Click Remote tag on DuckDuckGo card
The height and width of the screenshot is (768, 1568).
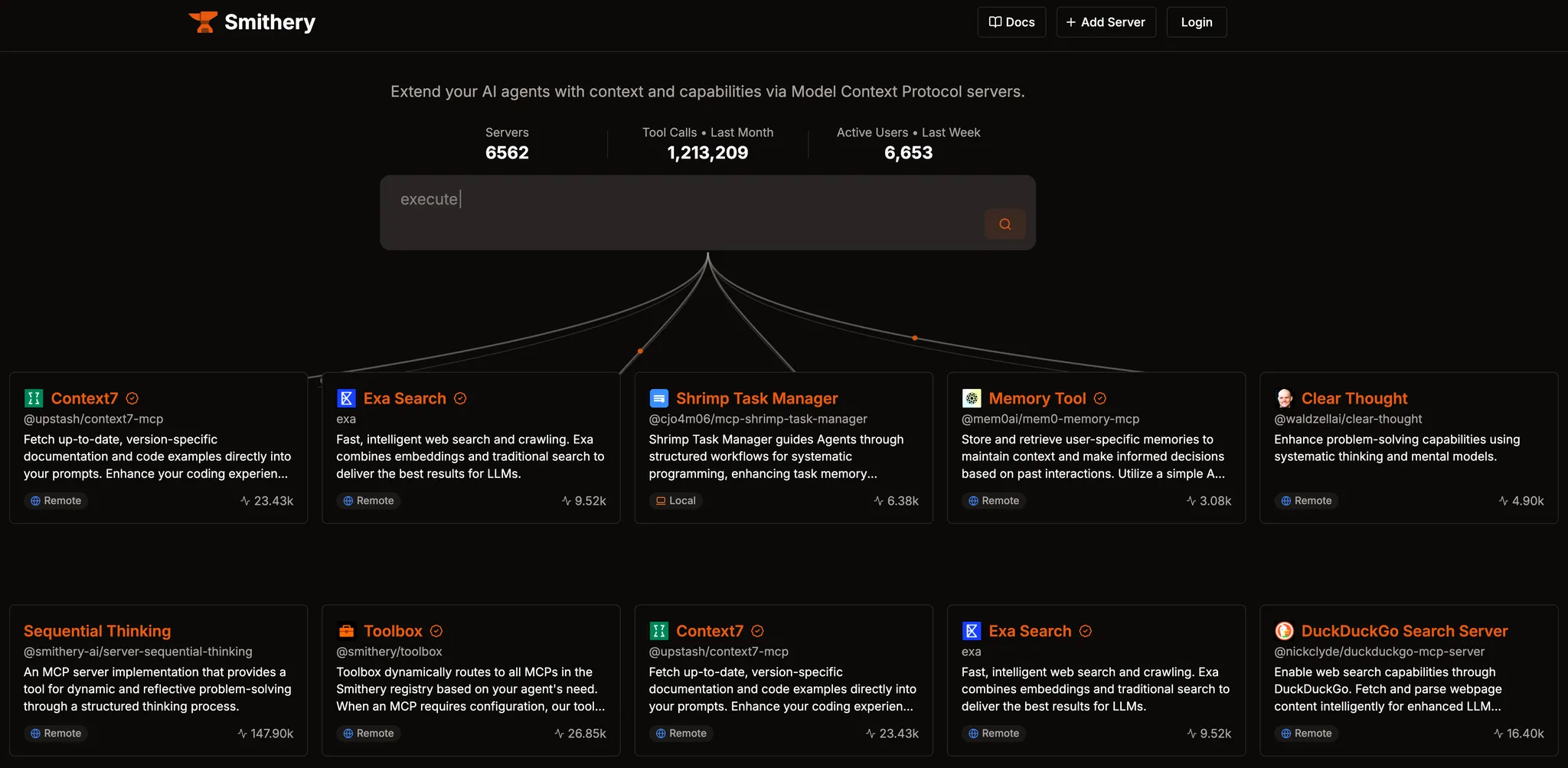(1306, 734)
